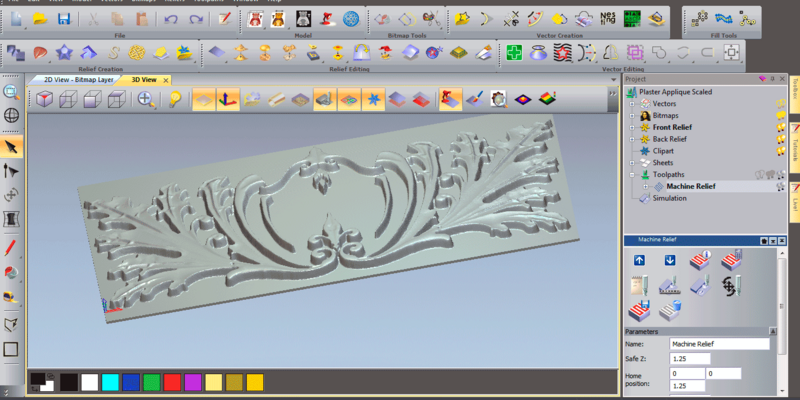Switch to 2D View - Bitmap Layer tab

tap(80, 79)
